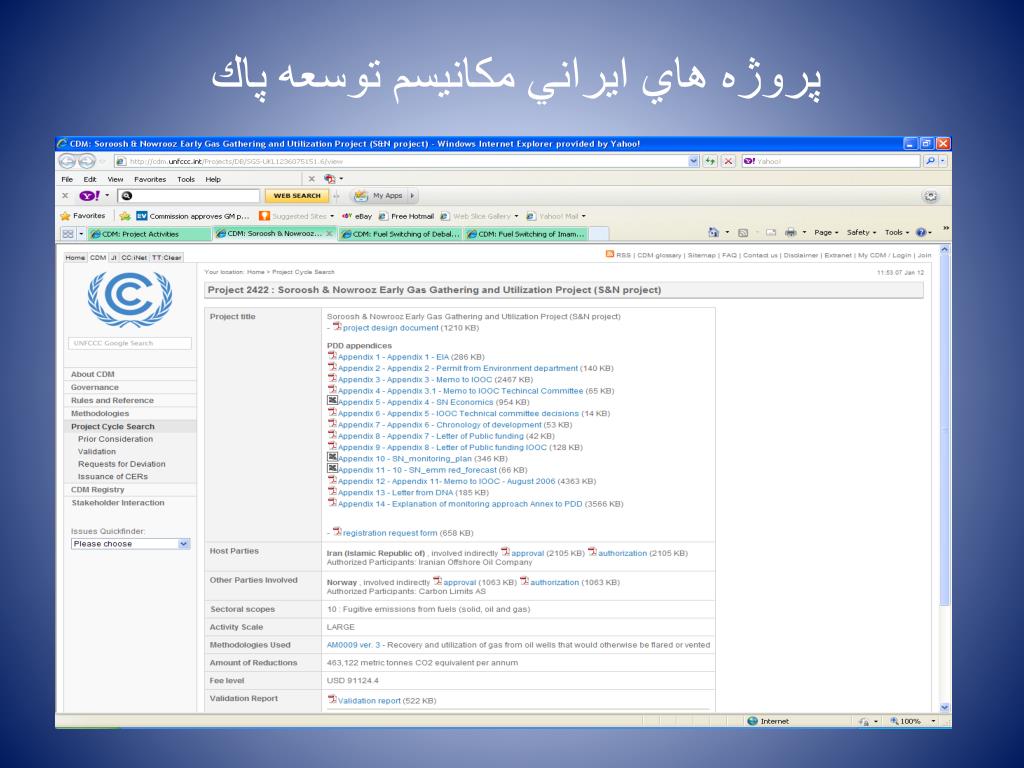Click the Add to Favorites bar icon
The width and height of the screenshot is (1024, 768).
coord(125,216)
